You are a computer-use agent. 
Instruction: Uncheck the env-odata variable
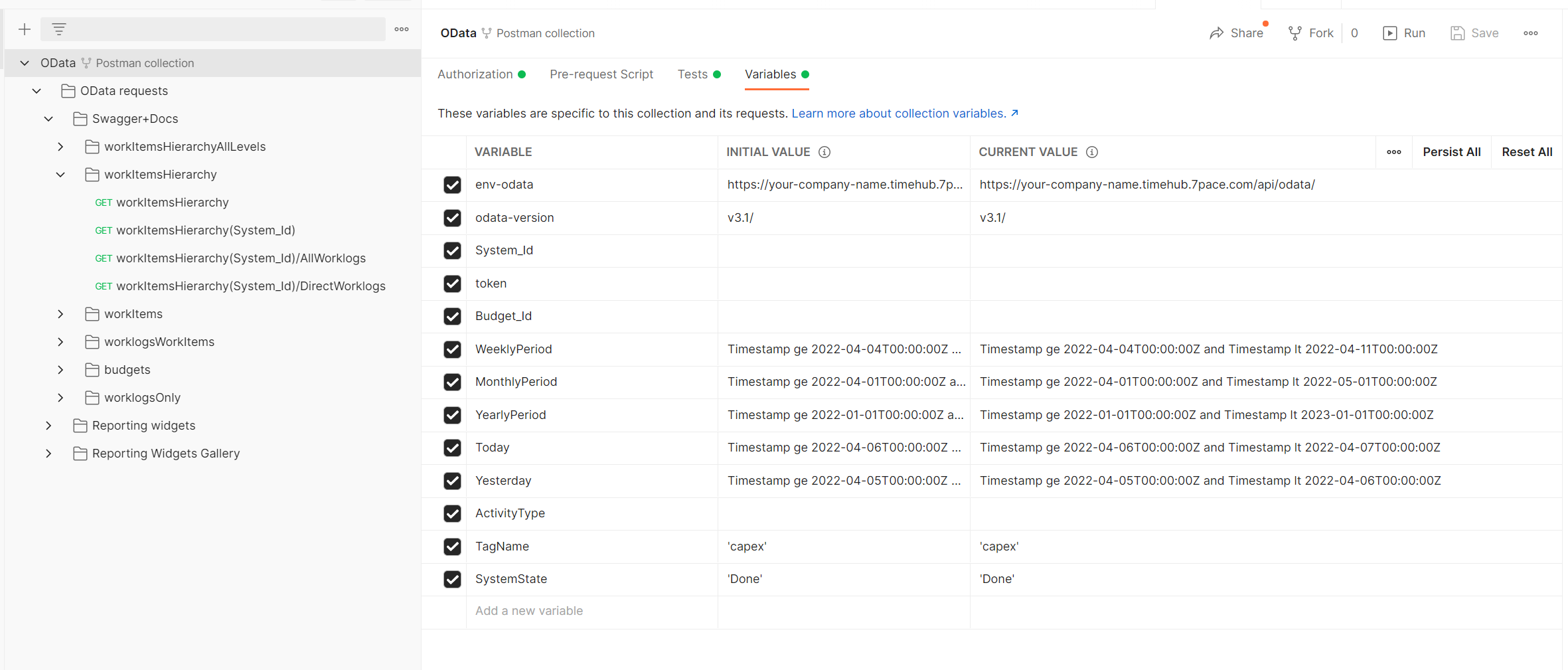(452, 185)
